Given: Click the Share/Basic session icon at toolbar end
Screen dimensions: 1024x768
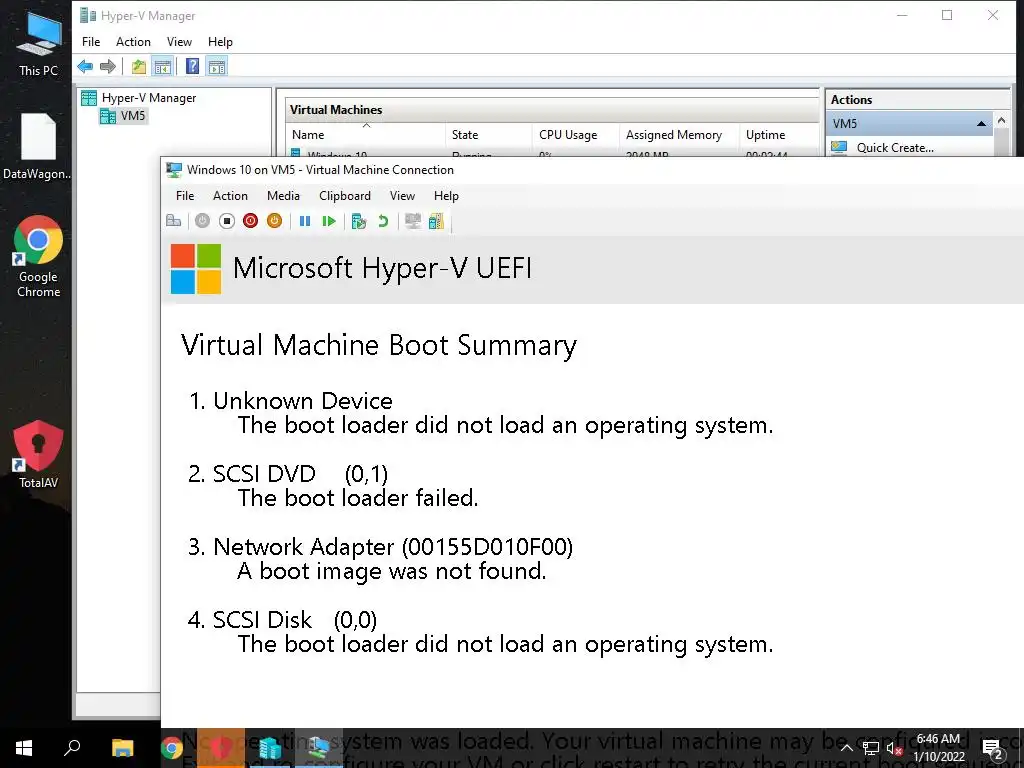Looking at the screenshot, I should pos(436,221).
